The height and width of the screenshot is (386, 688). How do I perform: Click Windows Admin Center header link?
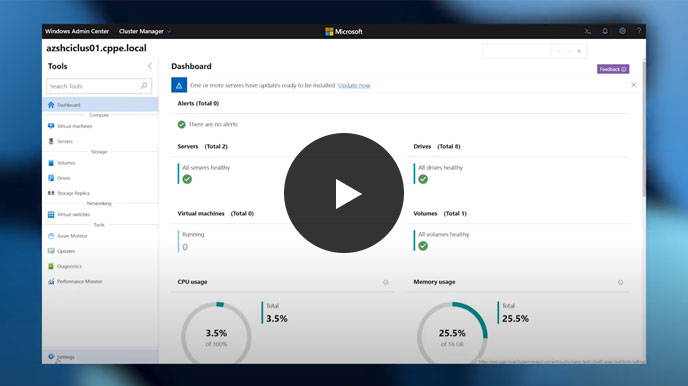[x=77, y=31]
